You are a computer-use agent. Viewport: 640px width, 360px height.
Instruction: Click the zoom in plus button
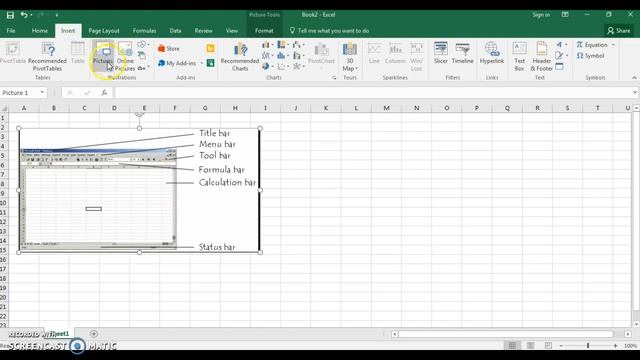pos(615,346)
